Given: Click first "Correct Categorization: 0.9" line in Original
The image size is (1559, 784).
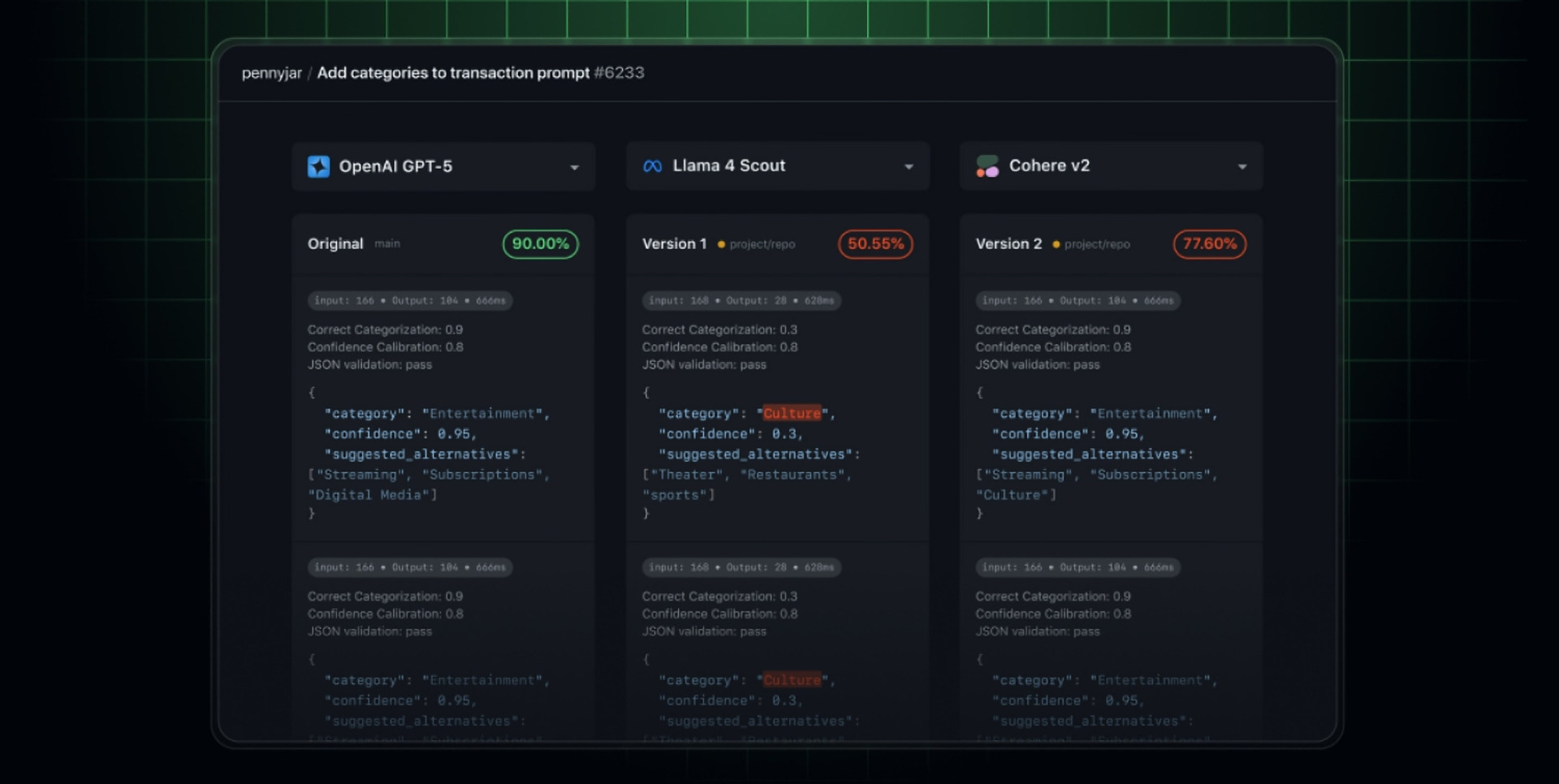Looking at the screenshot, I should pos(385,330).
